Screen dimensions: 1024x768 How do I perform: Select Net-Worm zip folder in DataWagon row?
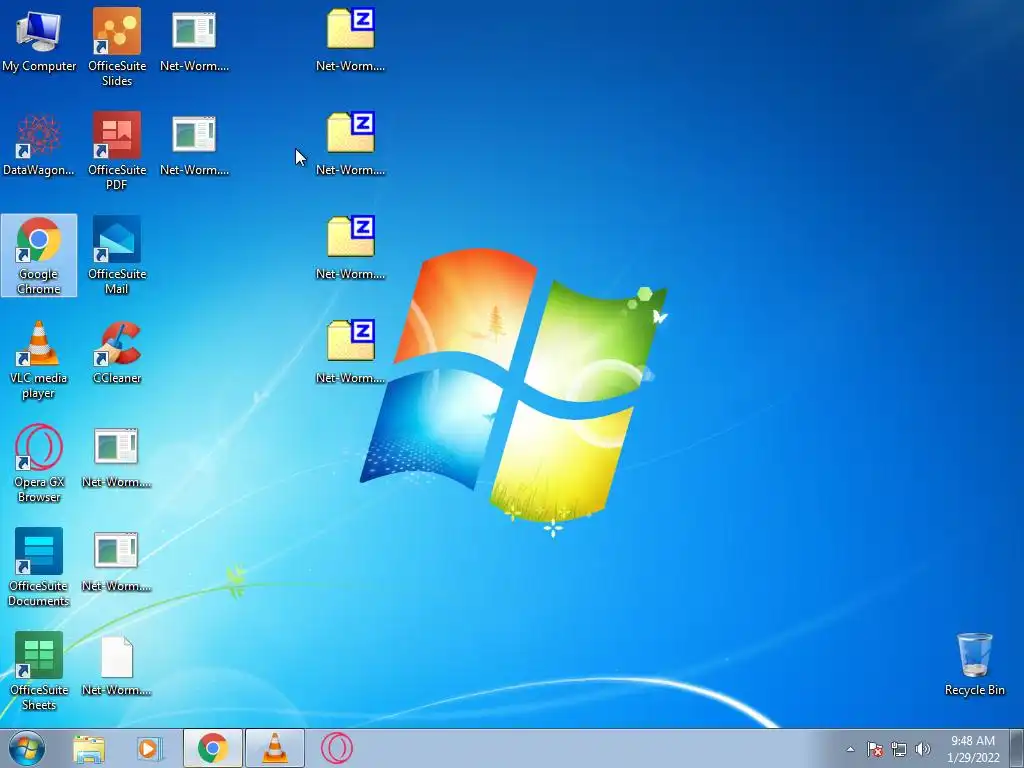[351, 145]
